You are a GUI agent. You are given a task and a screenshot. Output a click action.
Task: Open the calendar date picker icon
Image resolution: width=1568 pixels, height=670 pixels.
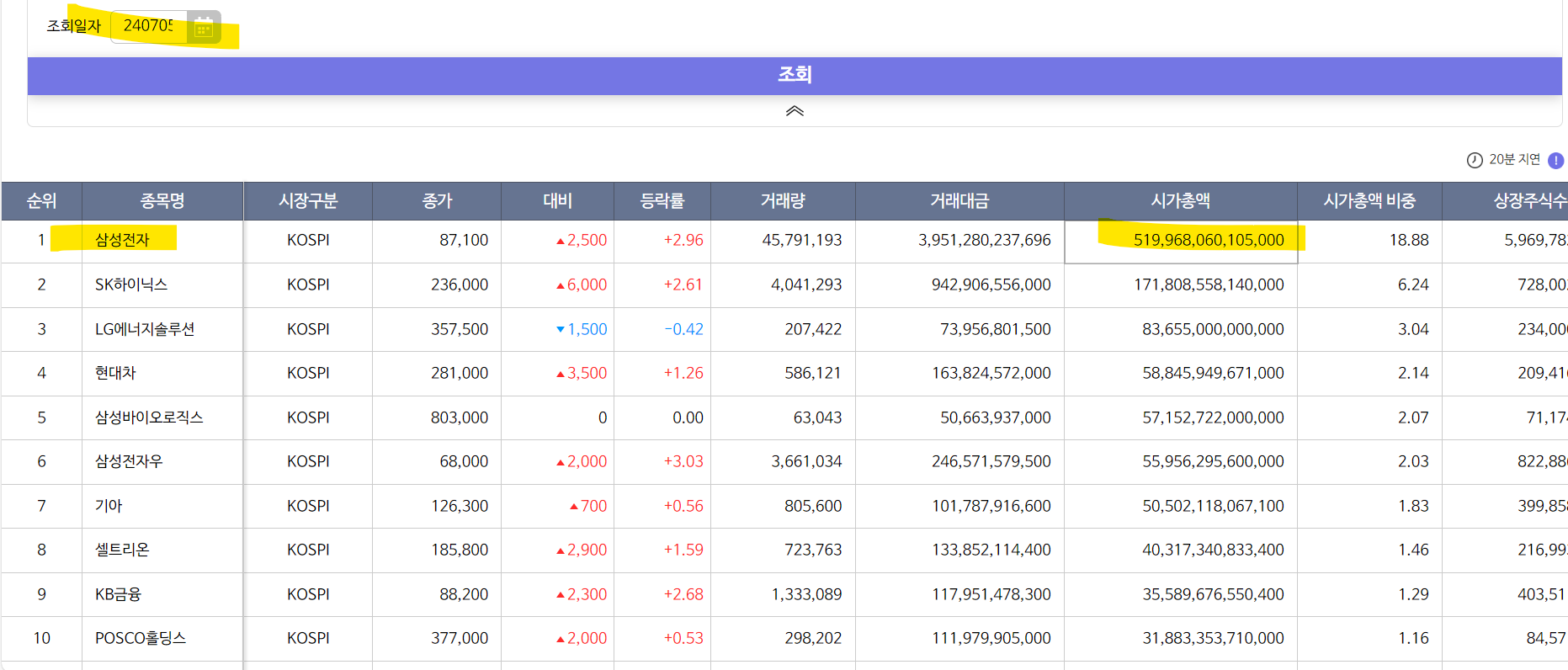[204, 27]
